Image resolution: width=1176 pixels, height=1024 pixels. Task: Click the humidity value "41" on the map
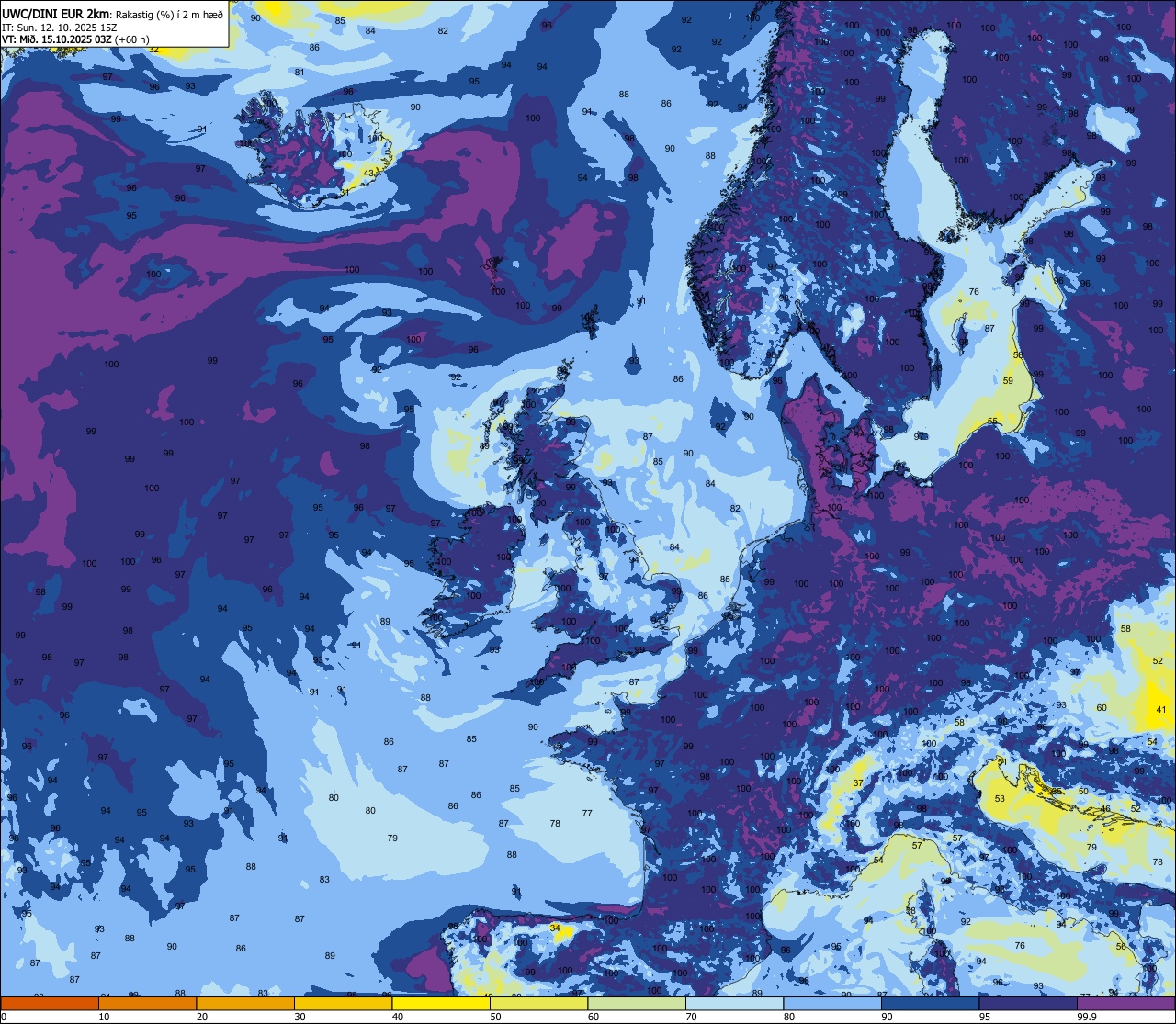[x=1160, y=709]
